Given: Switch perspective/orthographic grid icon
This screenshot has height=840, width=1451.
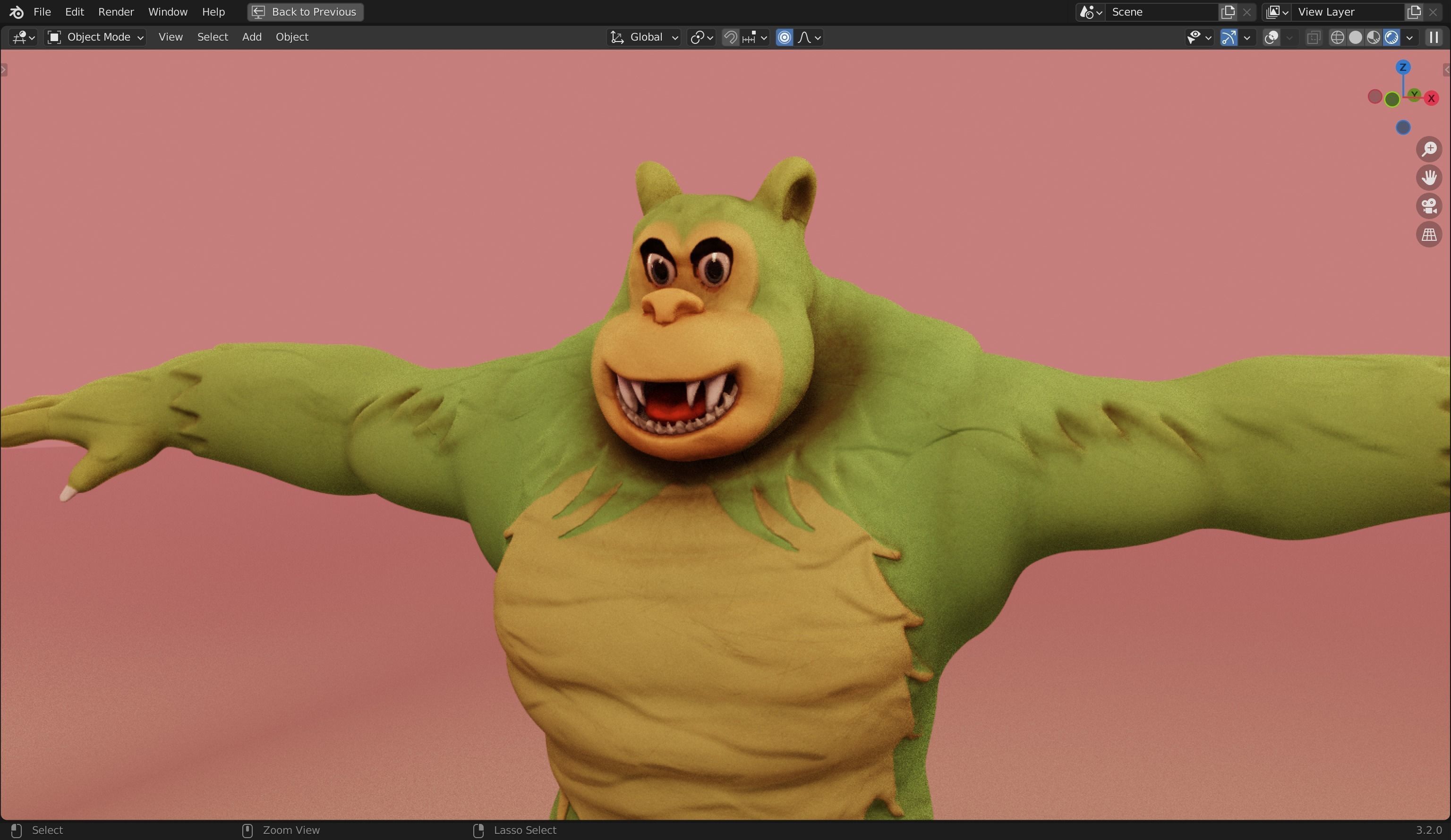Looking at the screenshot, I should (1429, 234).
